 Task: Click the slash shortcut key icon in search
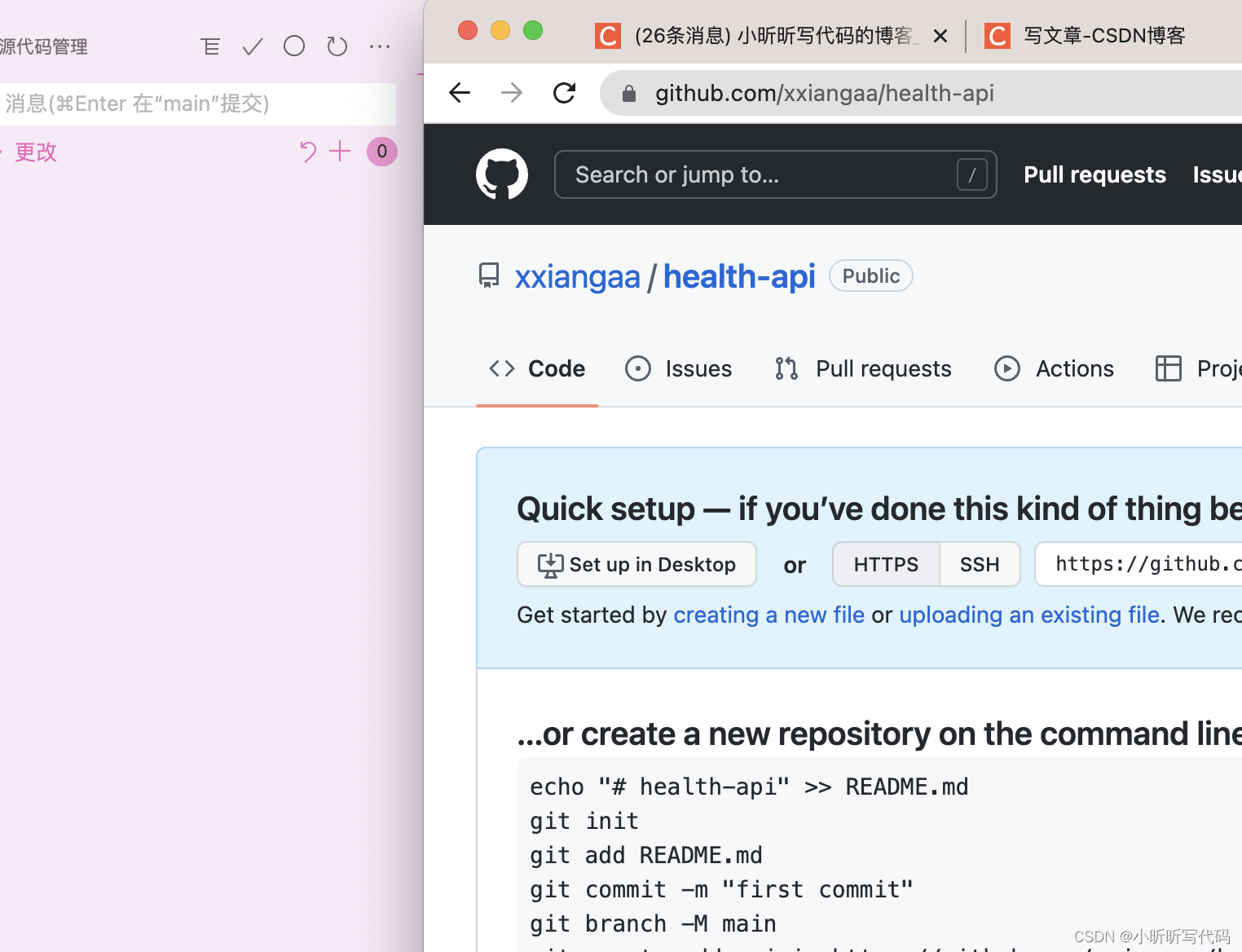[972, 174]
